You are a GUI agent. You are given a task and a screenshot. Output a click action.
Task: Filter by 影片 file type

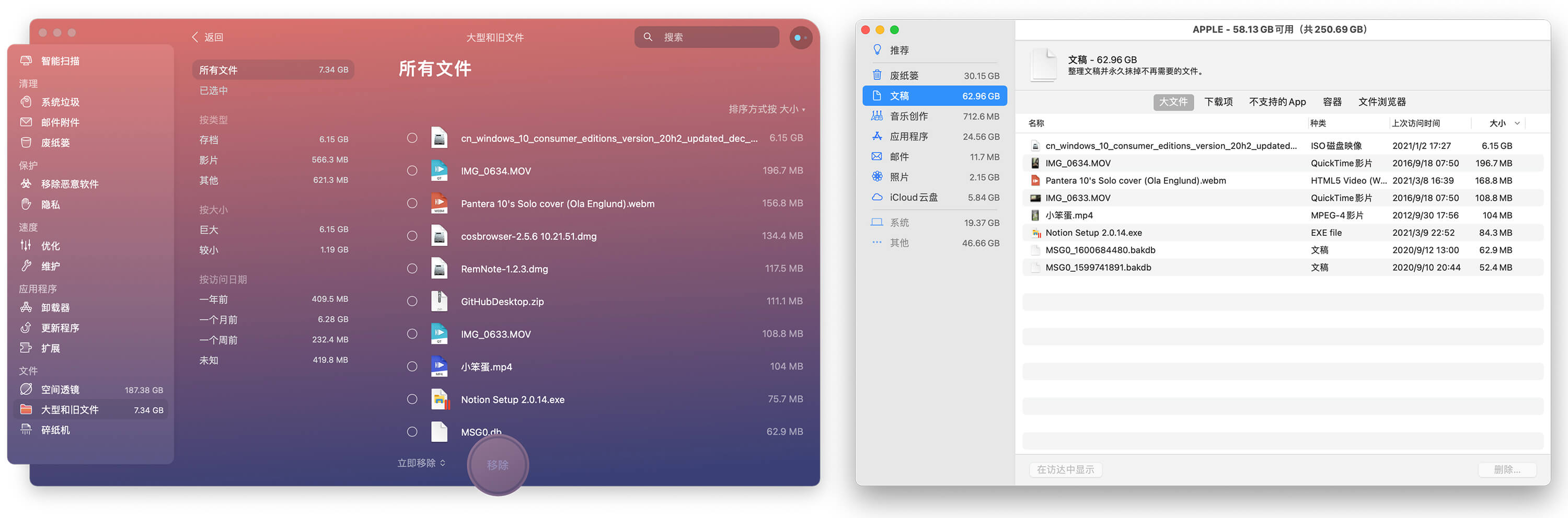point(273,160)
